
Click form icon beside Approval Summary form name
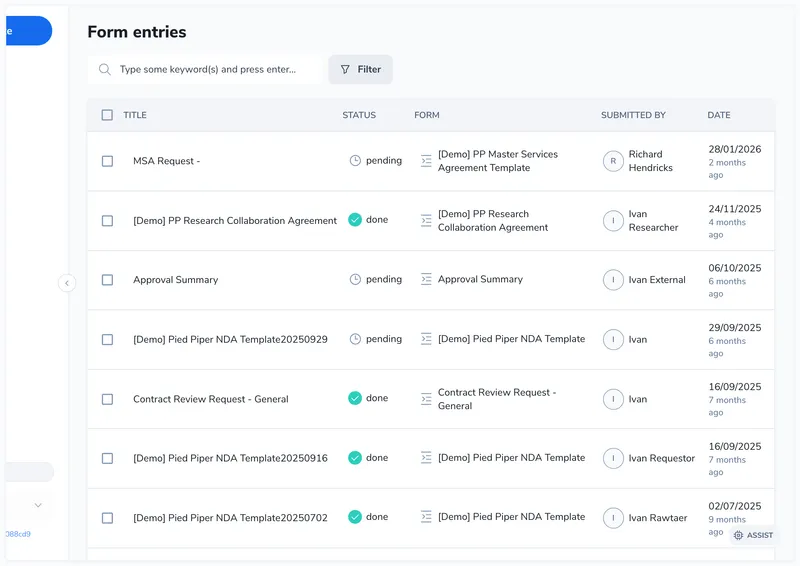click(x=426, y=279)
